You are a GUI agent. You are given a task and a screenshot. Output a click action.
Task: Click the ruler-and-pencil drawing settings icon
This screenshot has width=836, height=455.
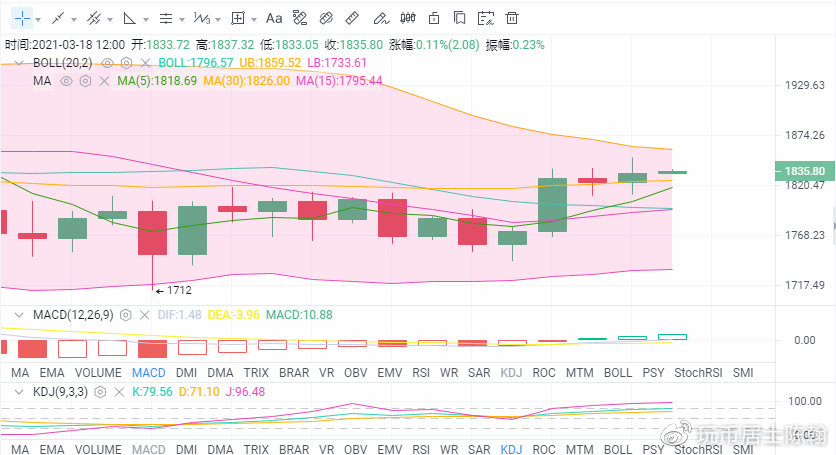(x=300, y=19)
